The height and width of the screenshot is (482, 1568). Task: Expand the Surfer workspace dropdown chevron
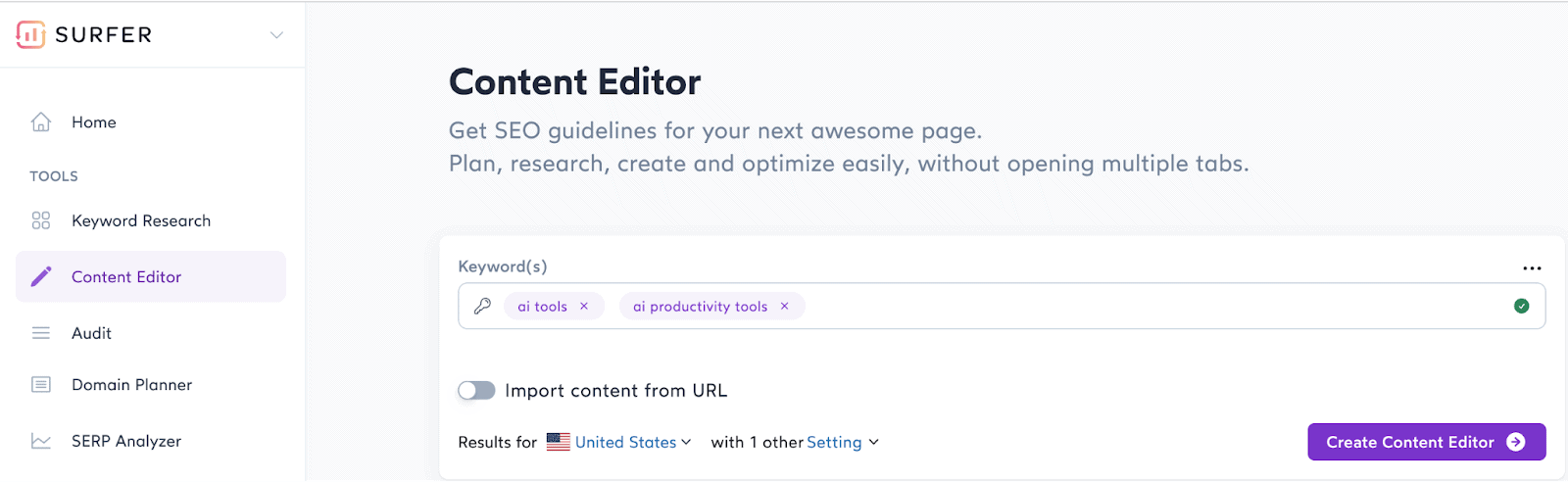[x=276, y=35]
